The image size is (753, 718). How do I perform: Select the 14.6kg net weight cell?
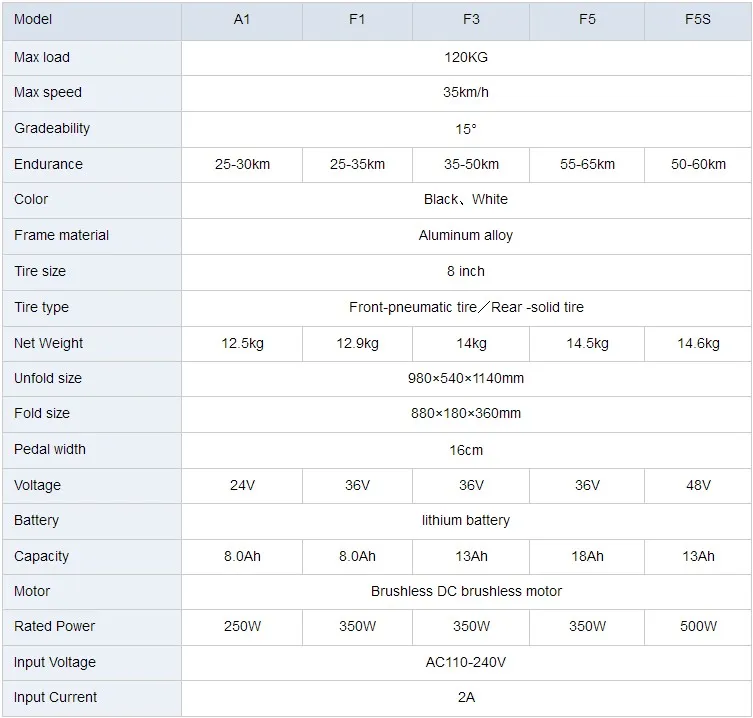click(698, 344)
